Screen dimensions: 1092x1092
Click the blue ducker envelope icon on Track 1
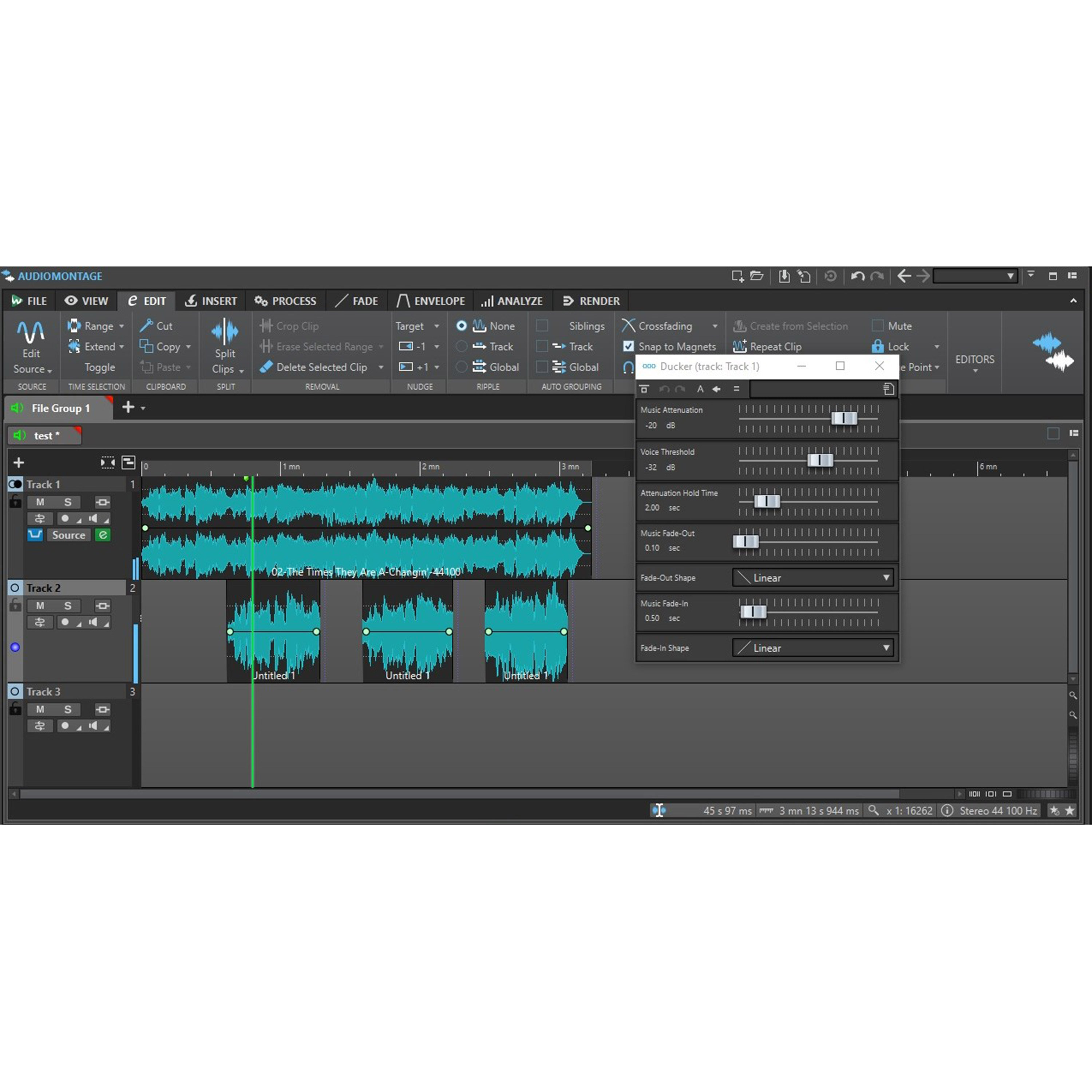(x=35, y=535)
